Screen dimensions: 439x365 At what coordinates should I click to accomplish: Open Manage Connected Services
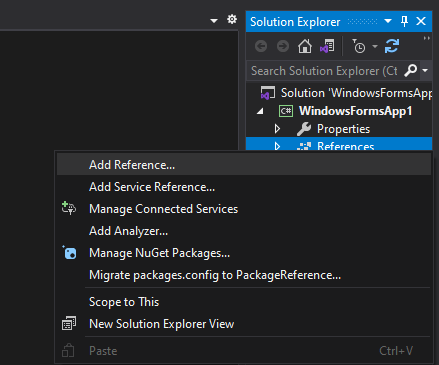244,209
